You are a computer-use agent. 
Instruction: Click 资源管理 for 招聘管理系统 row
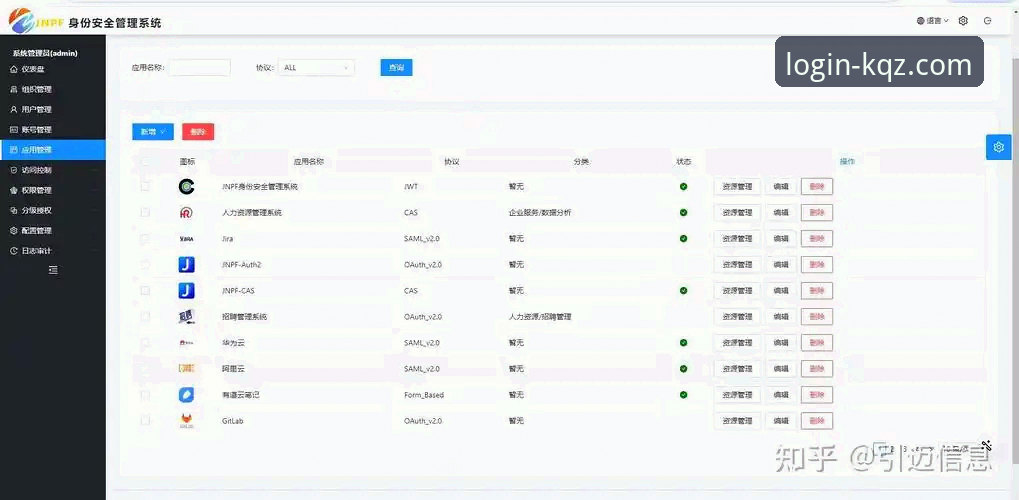(x=738, y=317)
